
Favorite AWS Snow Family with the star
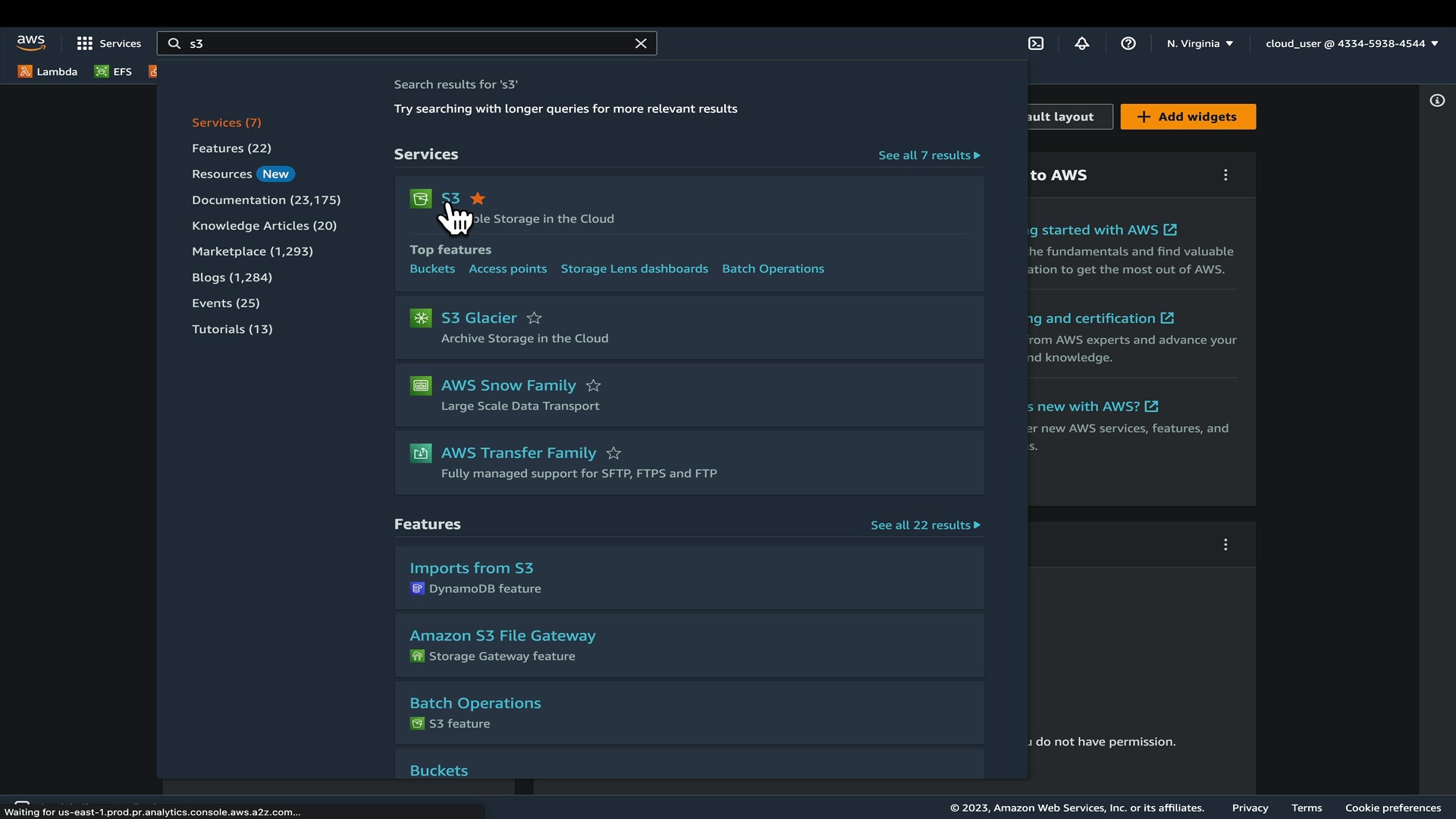[x=594, y=386]
